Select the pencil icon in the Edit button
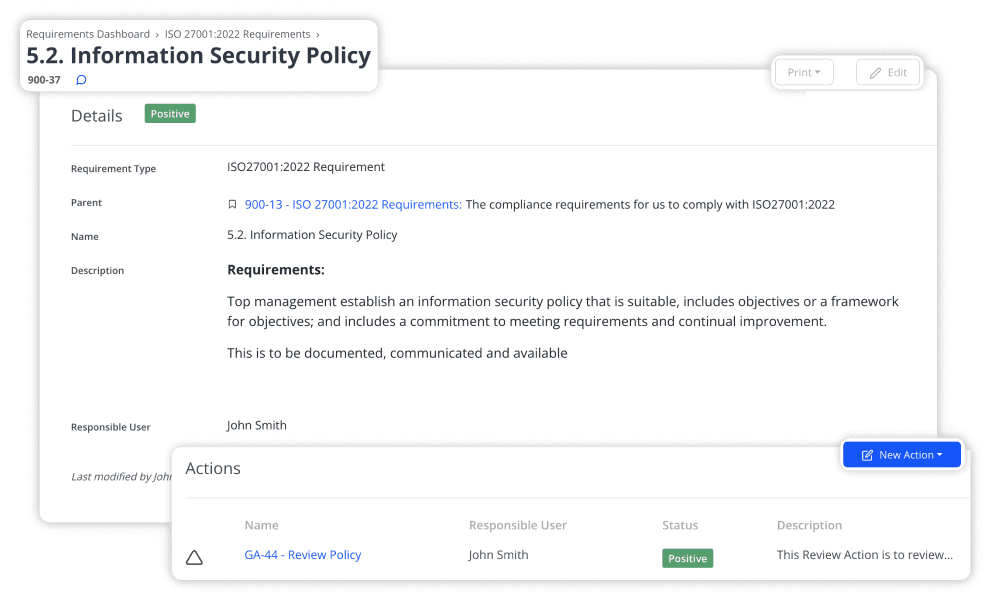This screenshot has height=600, width=991. [875, 71]
